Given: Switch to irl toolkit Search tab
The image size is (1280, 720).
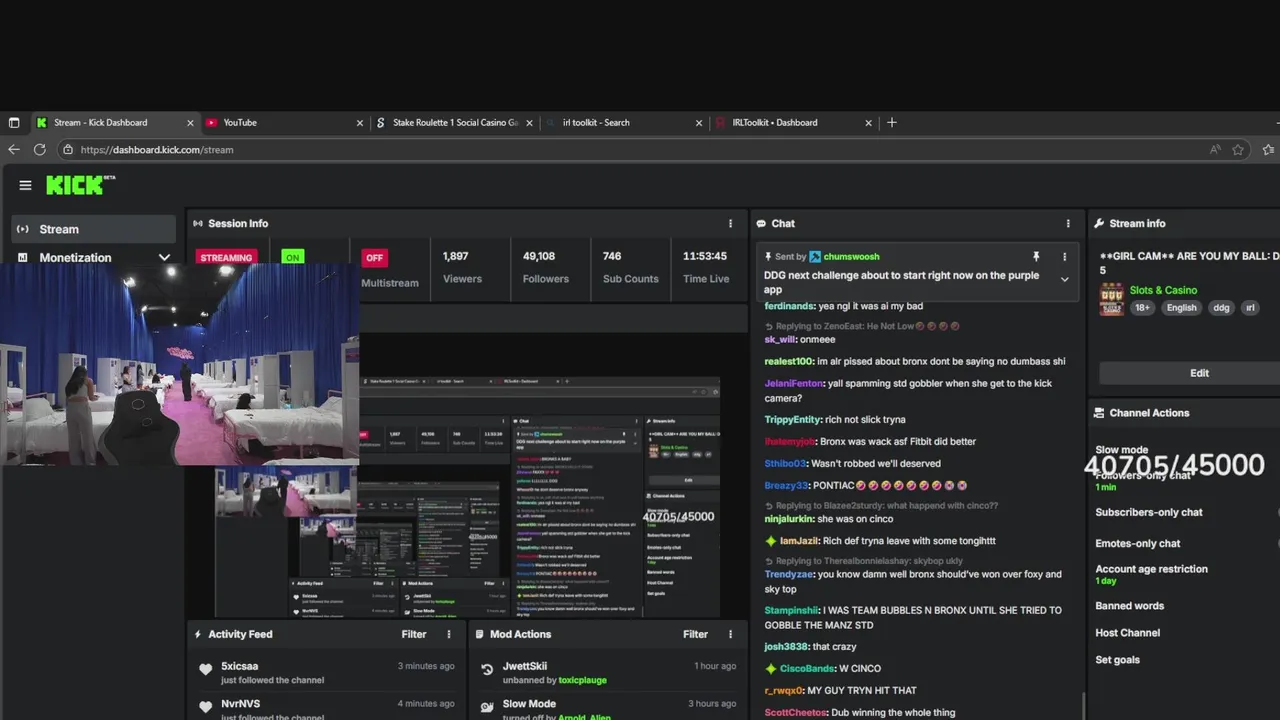Looking at the screenshot, I should [x=623, y=122].
